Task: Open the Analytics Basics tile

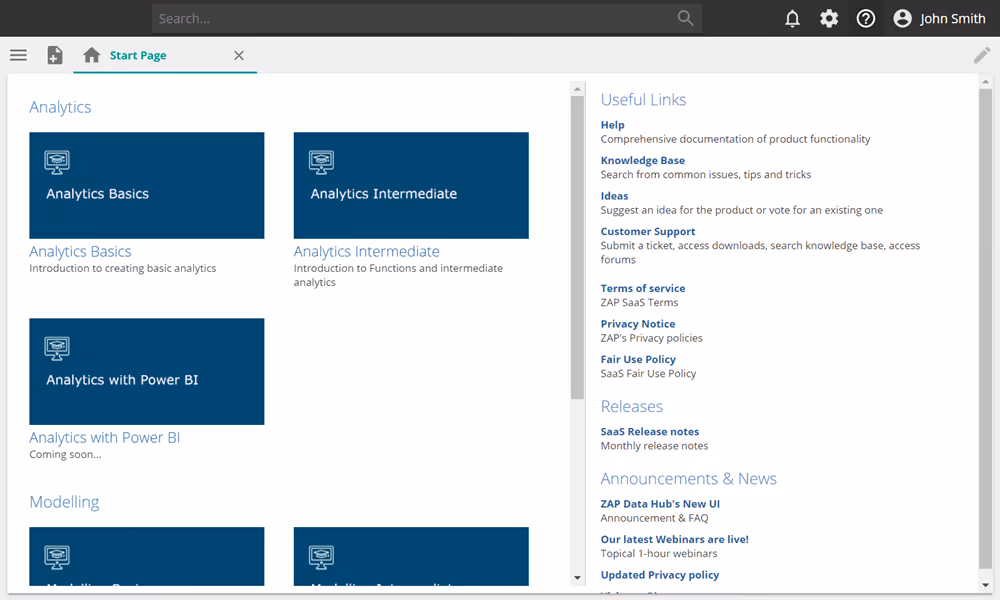Action: click(x=147, y=186)
